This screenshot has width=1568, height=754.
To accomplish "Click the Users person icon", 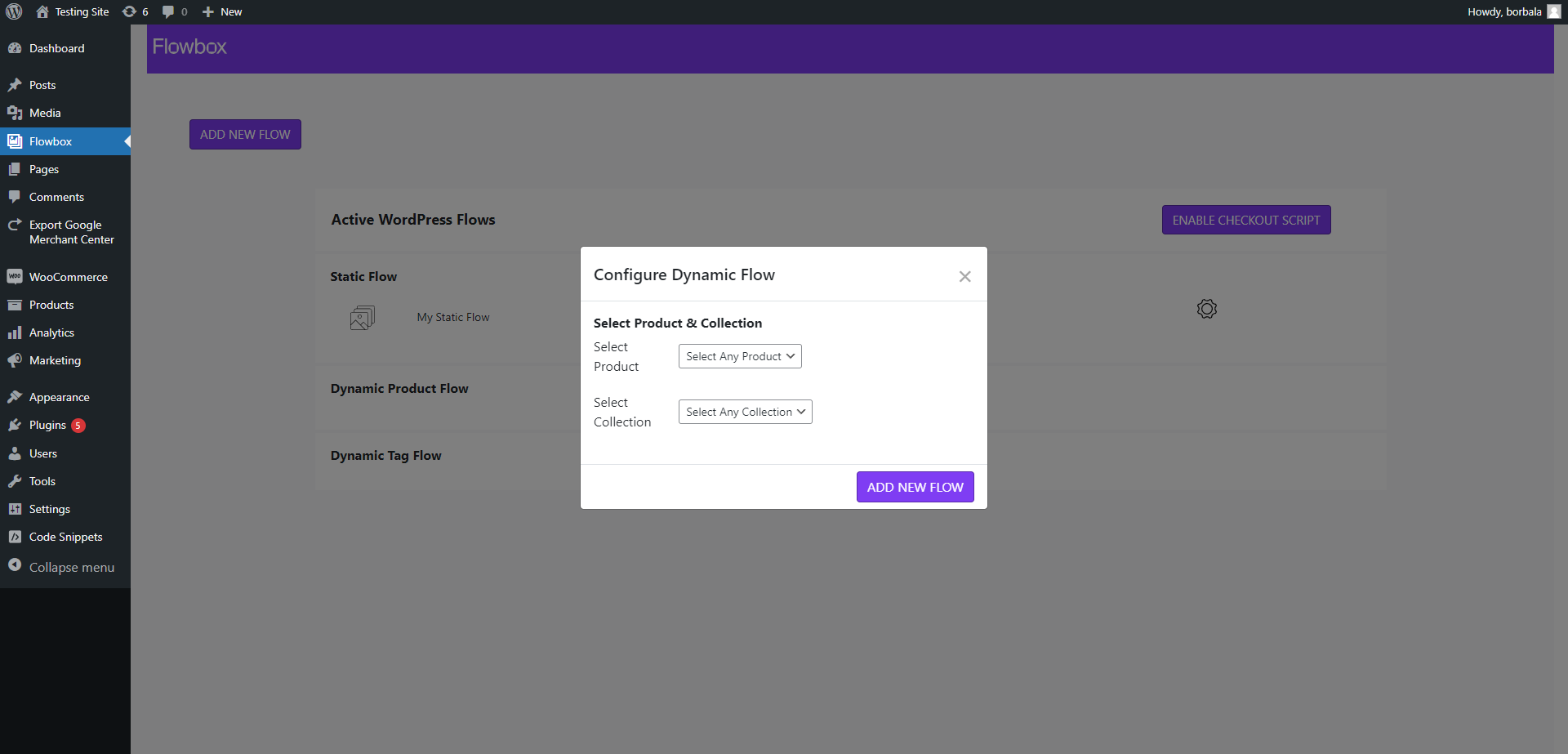I will tap(15, 453).
